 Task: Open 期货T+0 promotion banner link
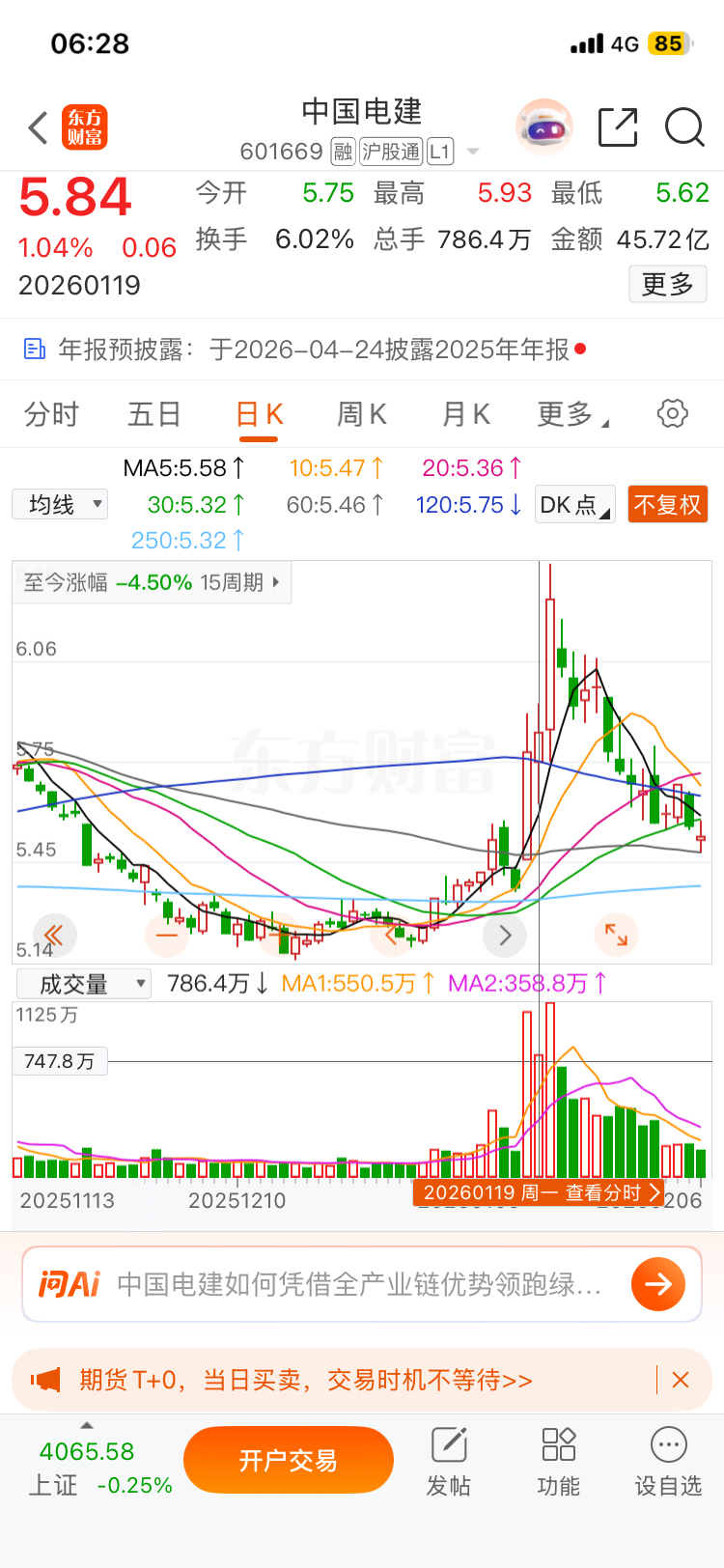point(306,1380)
